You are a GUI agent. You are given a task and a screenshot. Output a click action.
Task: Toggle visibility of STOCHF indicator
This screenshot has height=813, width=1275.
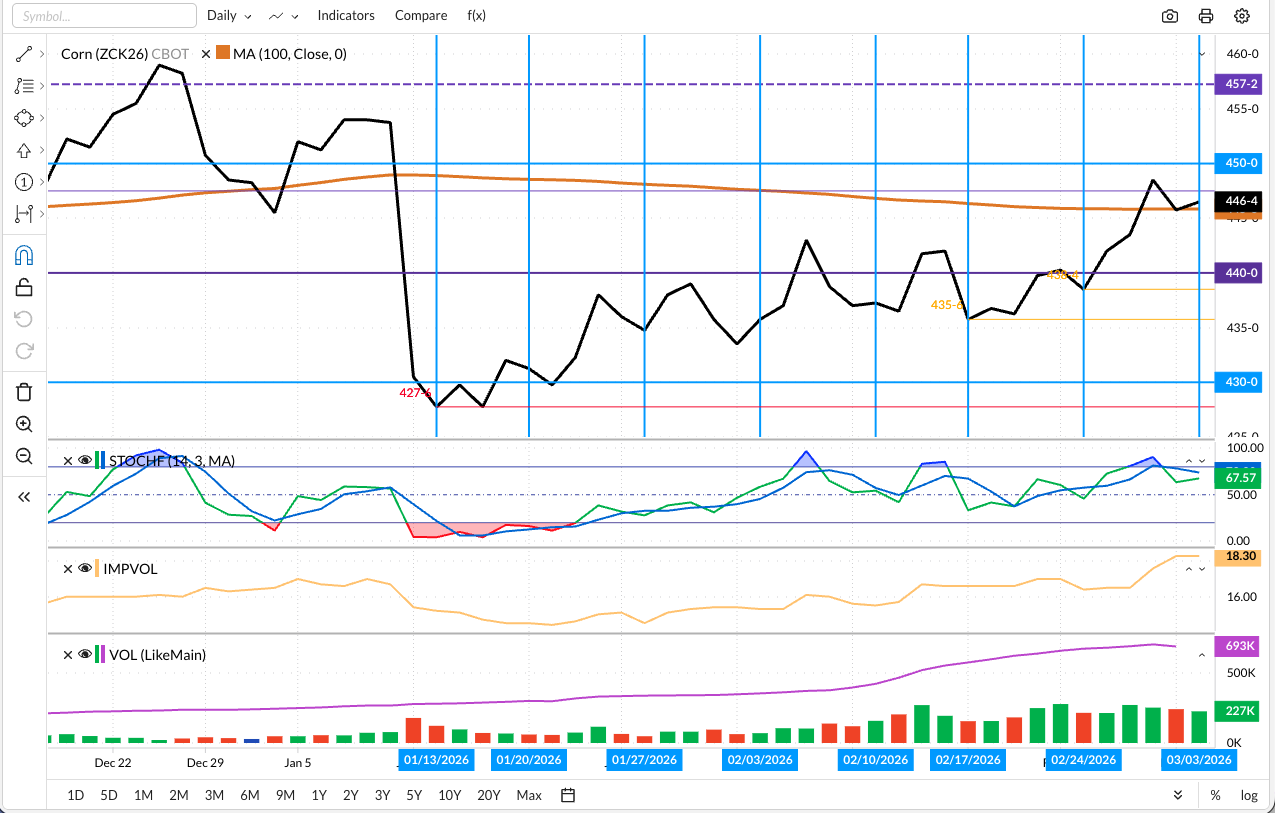click(84, 461)
